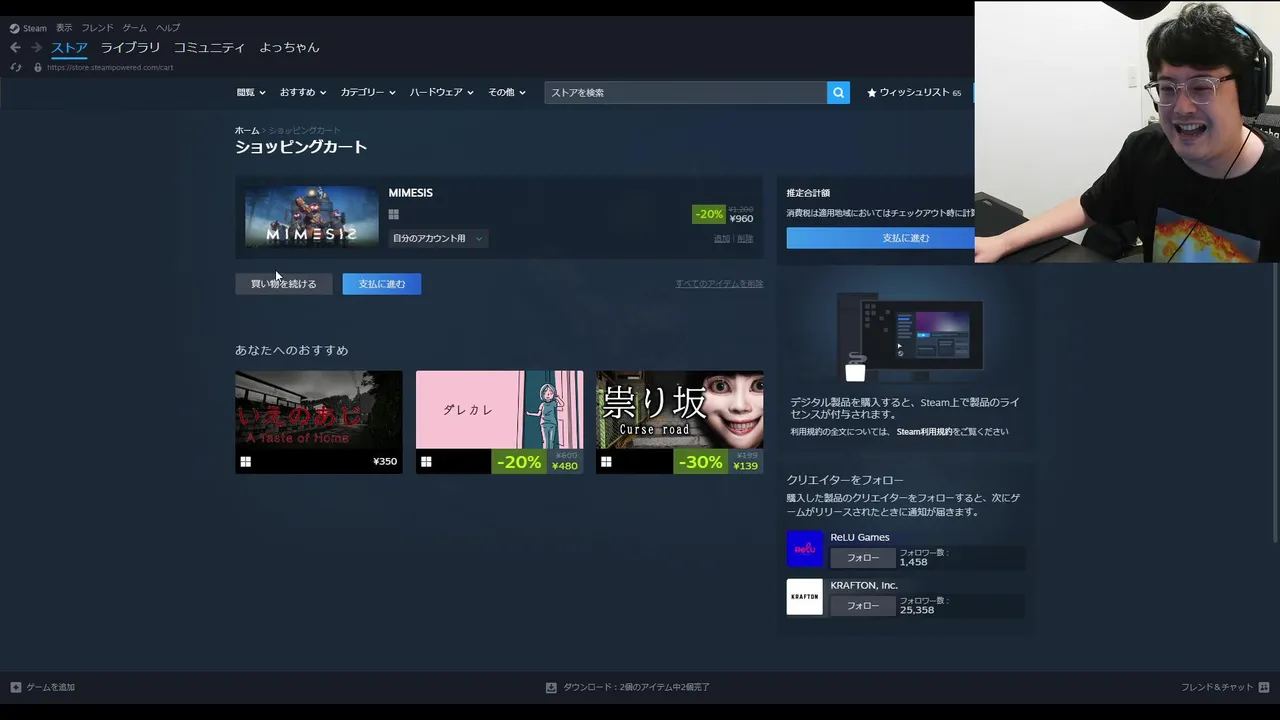Screen dimensions: 1280x720
Task: Click KRAFTON, Inc. name text
Action: [864, 585]
